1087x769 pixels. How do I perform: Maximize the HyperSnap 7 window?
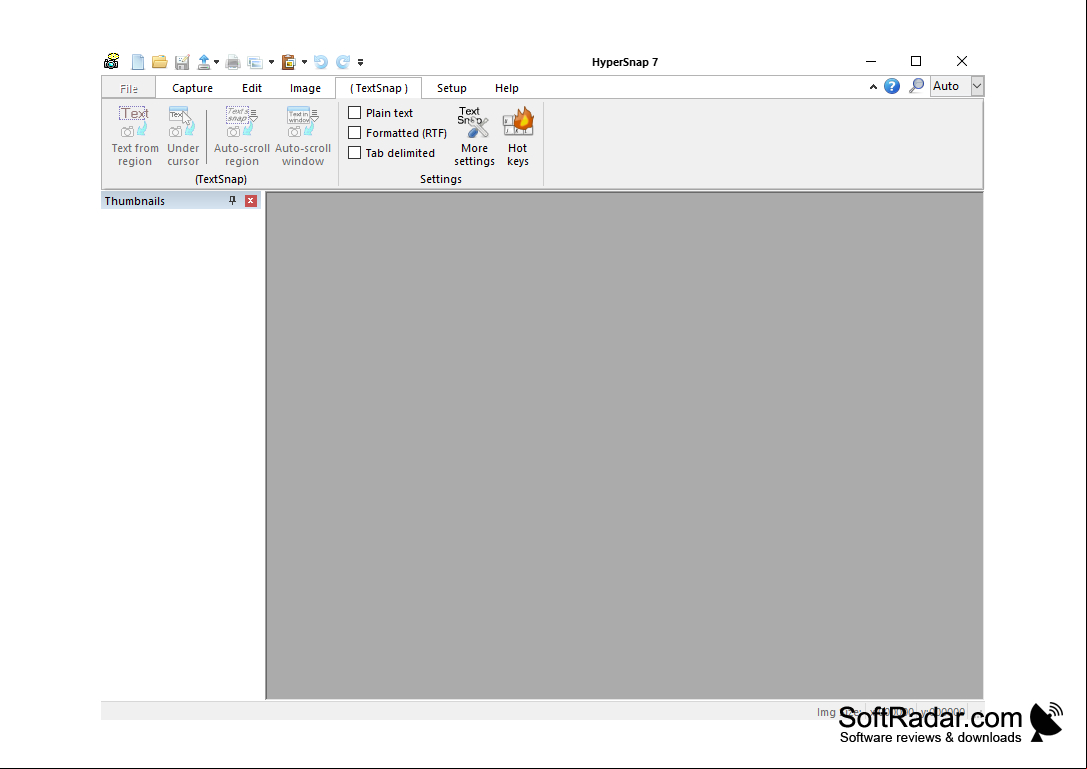click(x=916, y=61)
